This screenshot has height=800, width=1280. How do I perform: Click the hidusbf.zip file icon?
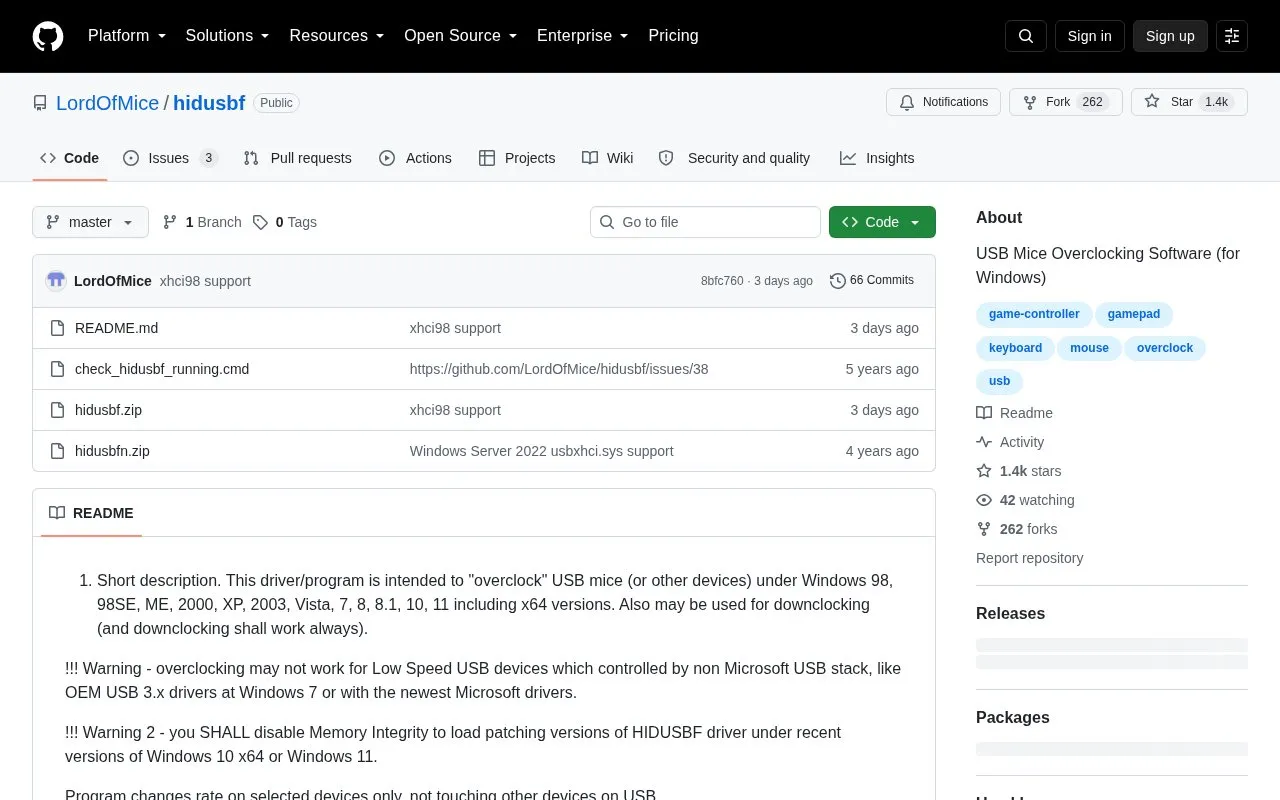pos(58,410)
